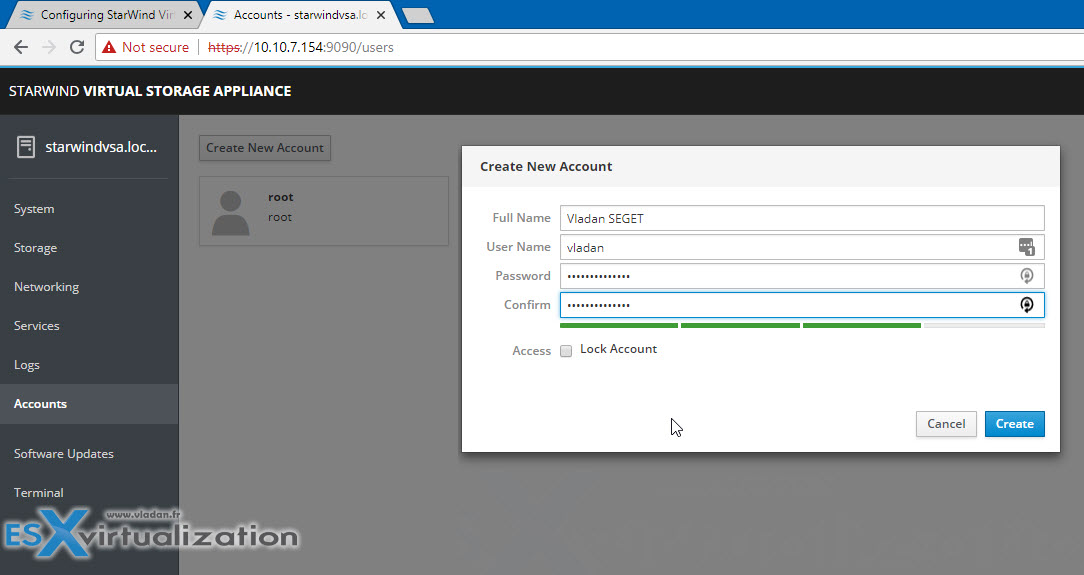The width and height of the screenshot is (1084, 575).
Task: Close the Configuring StarWind tab
Action: pos(187,15)
